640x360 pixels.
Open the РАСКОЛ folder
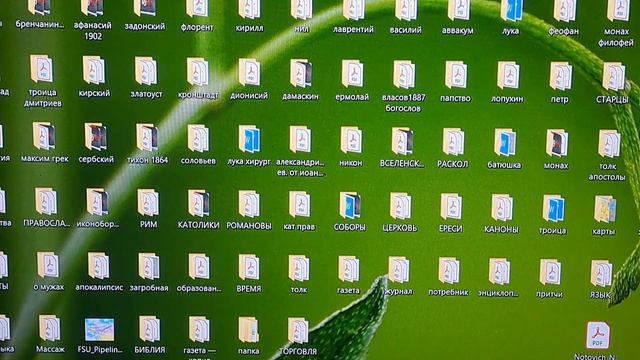click(x=453, y=142)
